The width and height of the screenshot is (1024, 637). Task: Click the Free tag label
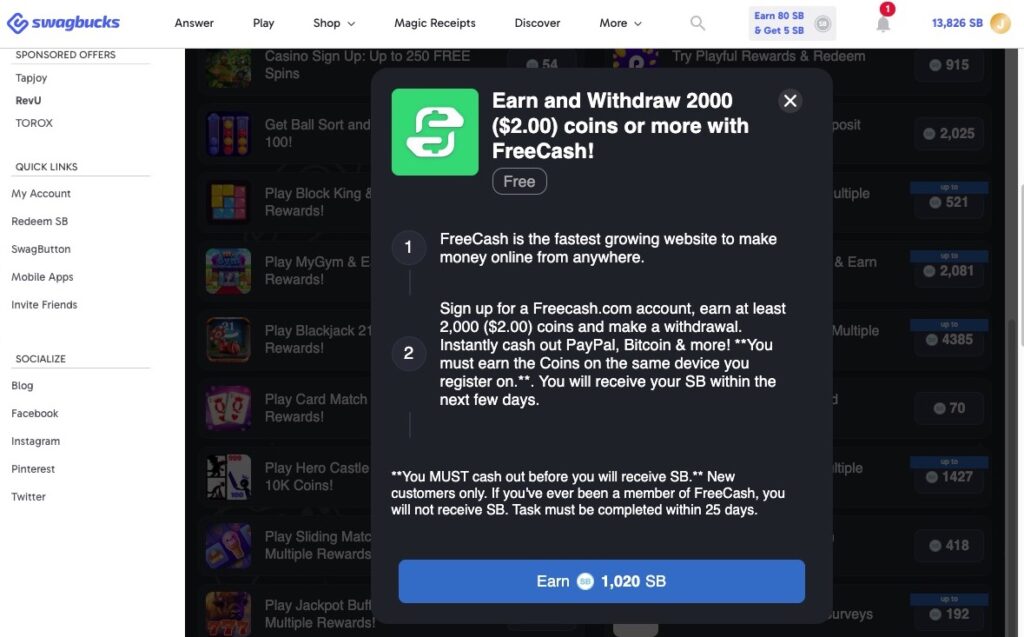(x=519, y=182)
